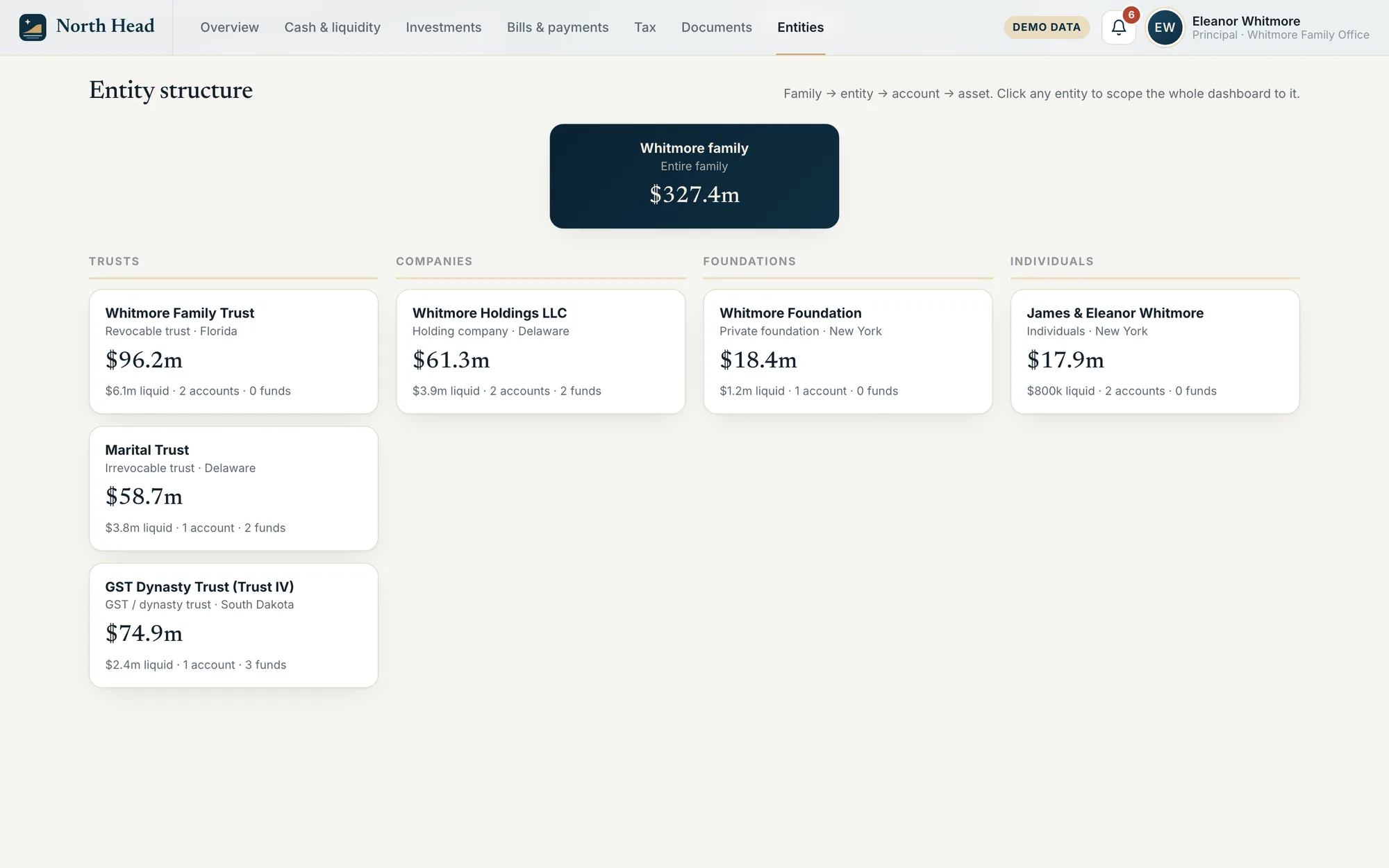Open the Marital Trust card

[233, 488]
